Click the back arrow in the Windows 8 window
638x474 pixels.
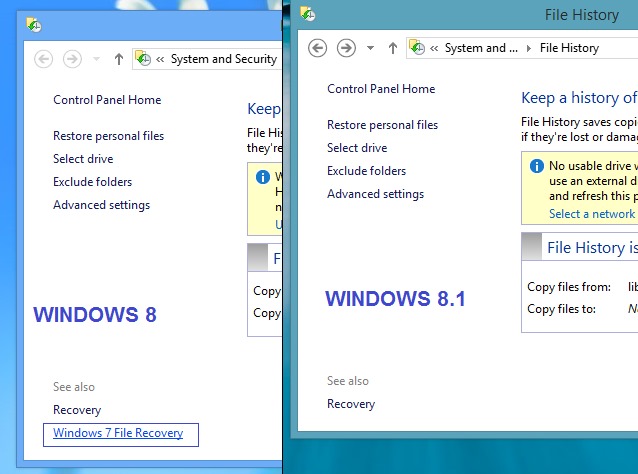[43, 59]
